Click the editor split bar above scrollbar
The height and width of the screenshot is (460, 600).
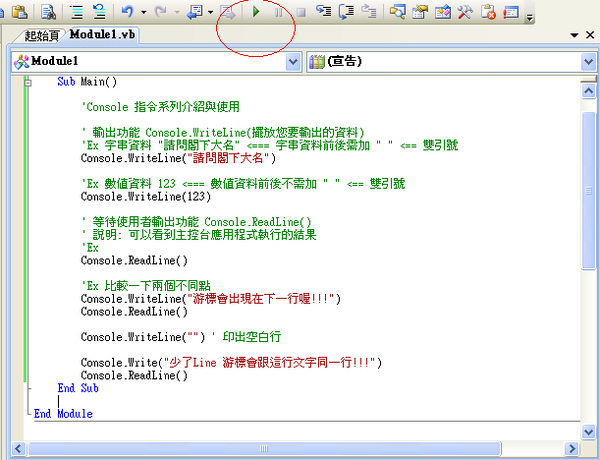point(589,79)
